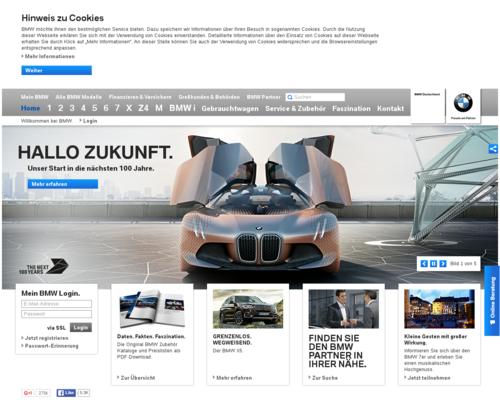Select the Home navigation item
The height and width of the screenshot is (400, 500).
pyautogui.click(x=30, y=108)
